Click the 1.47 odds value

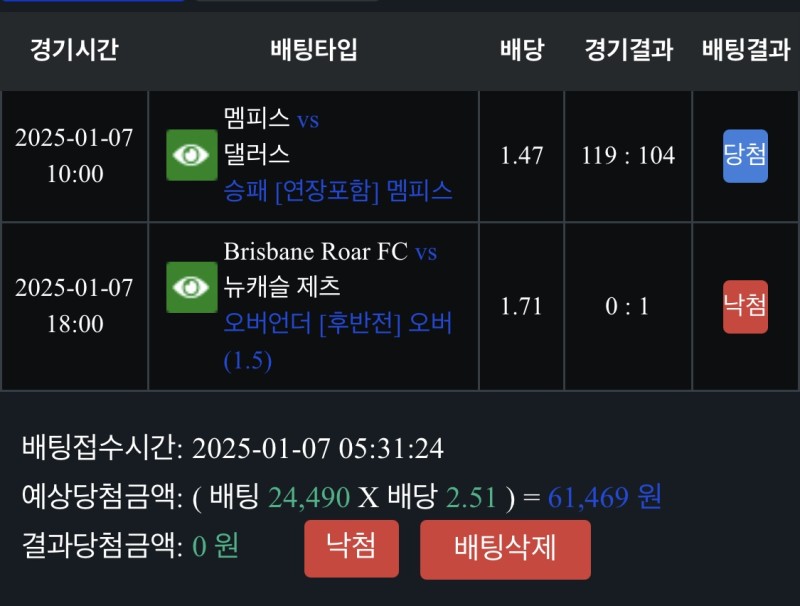(521, 155)
